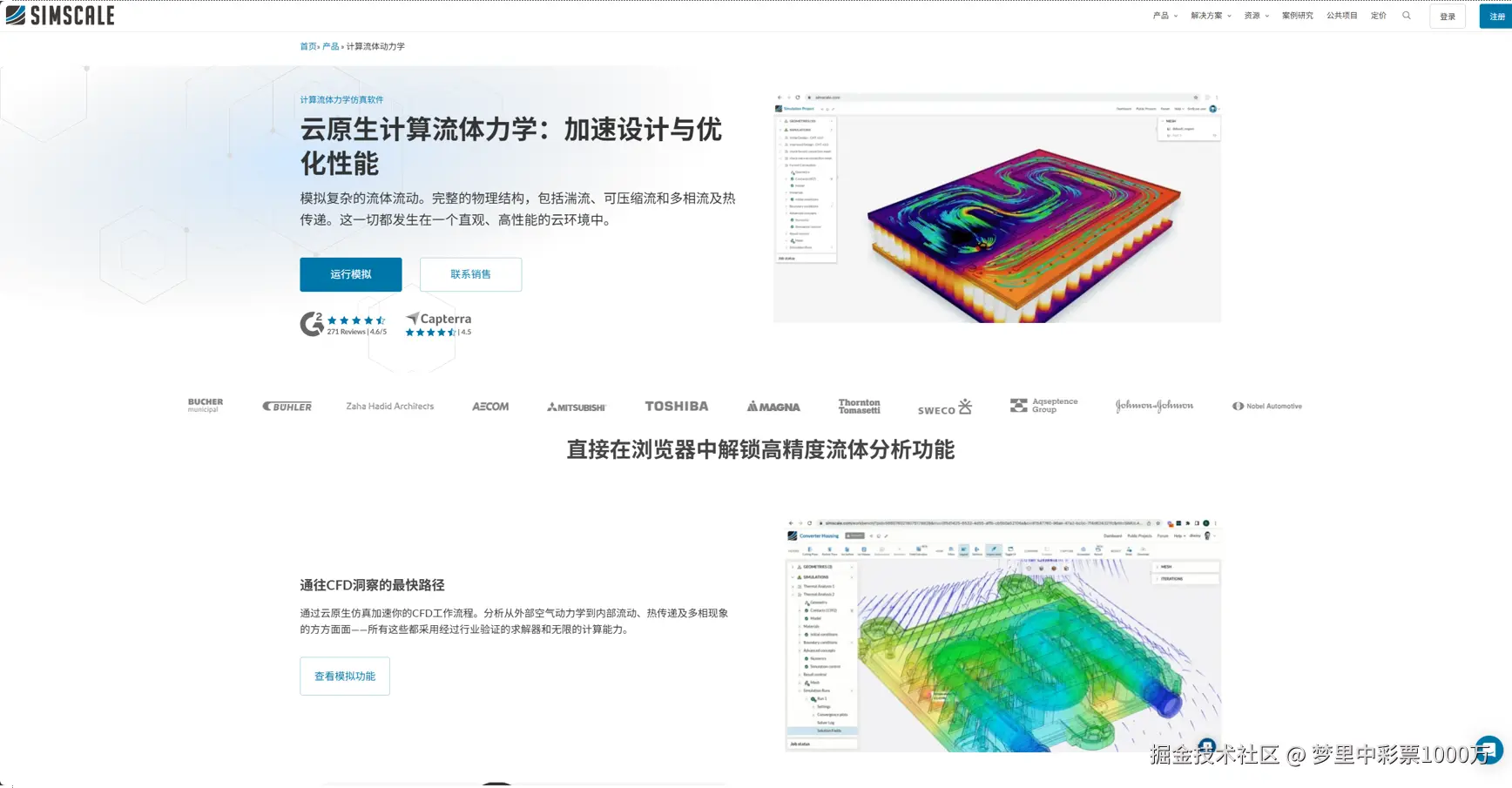The width and height of the screenshot is (1512, 788).
Task: Click the Toshiba customer logo
Action: (676, 407)
